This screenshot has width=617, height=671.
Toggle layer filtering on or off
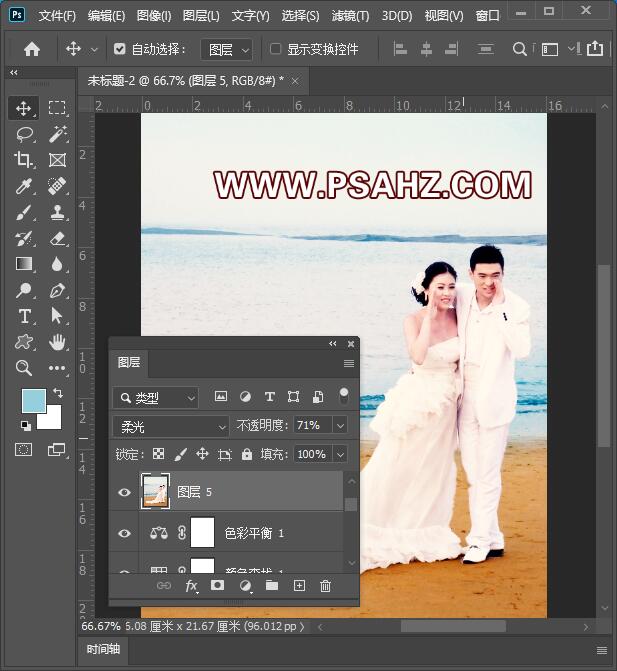pos(343,397)
